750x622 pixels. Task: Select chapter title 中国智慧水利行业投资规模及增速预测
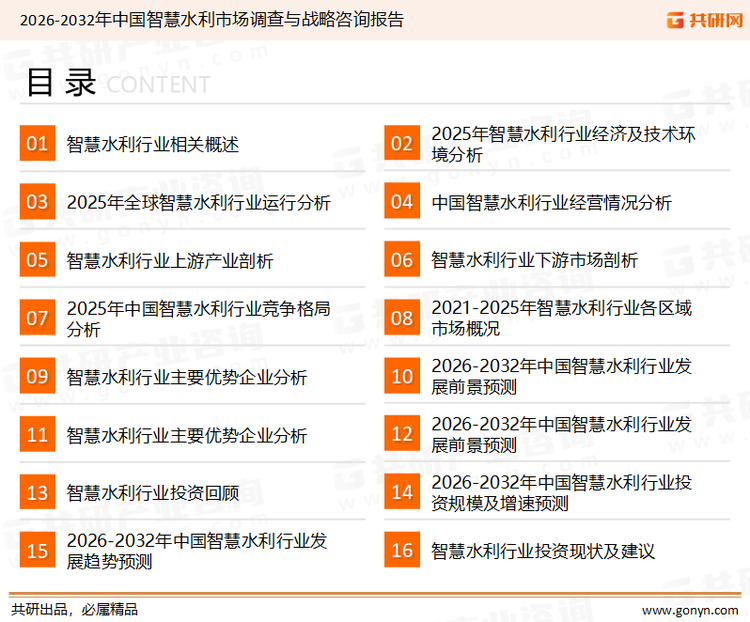tap(562, 493)
